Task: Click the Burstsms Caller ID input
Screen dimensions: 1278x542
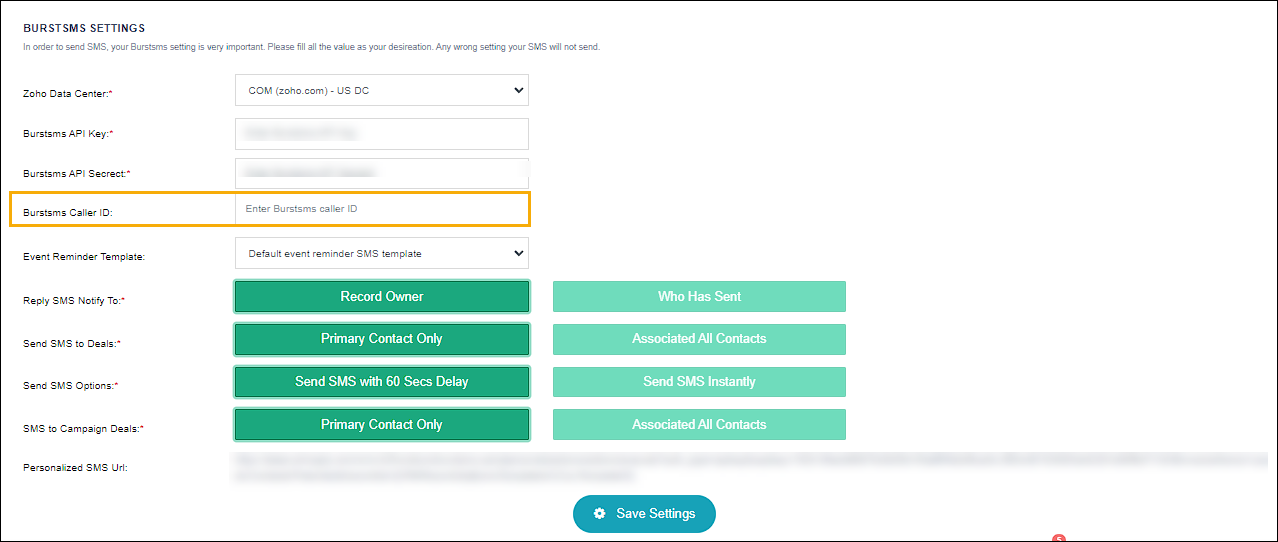Action: pyautogui.click(x=381, y=209)
